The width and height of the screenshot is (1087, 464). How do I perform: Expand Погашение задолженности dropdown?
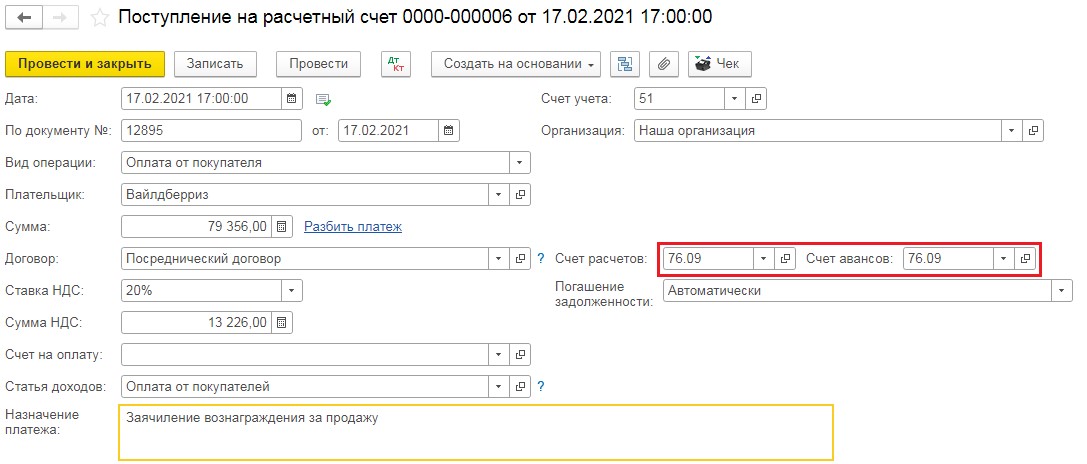click(x=1062, y=291)
